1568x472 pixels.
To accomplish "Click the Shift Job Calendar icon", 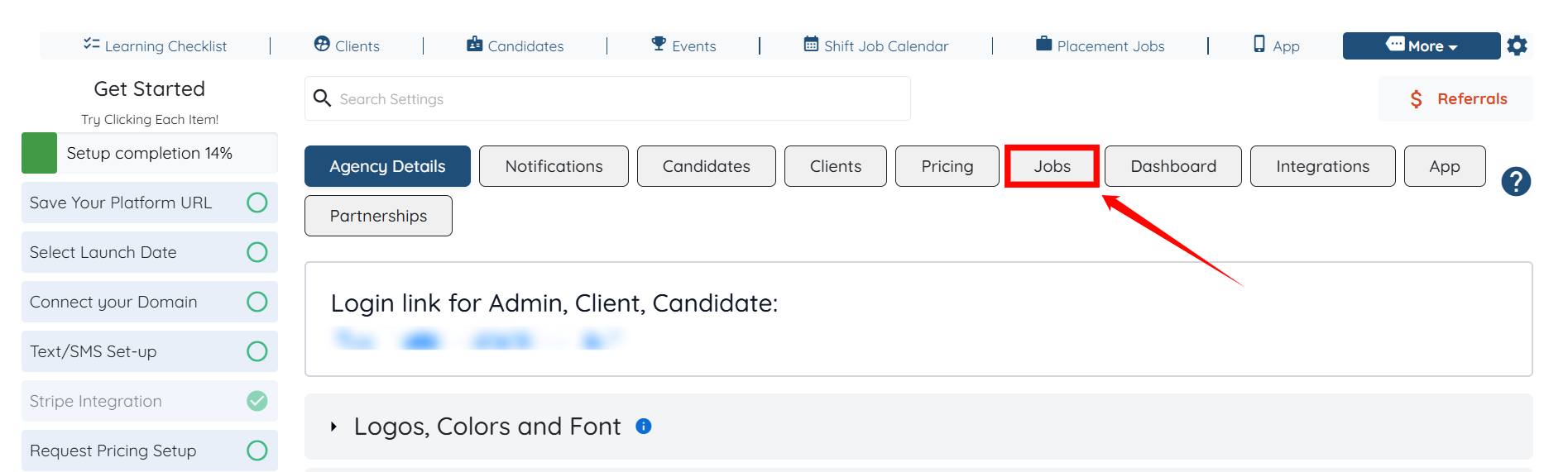I will point(811,44).
